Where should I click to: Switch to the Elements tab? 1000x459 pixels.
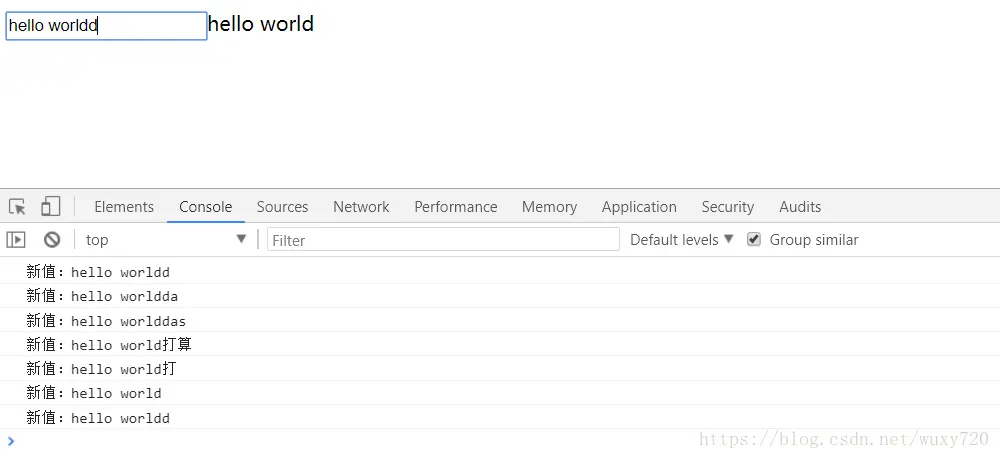(124, 207)
